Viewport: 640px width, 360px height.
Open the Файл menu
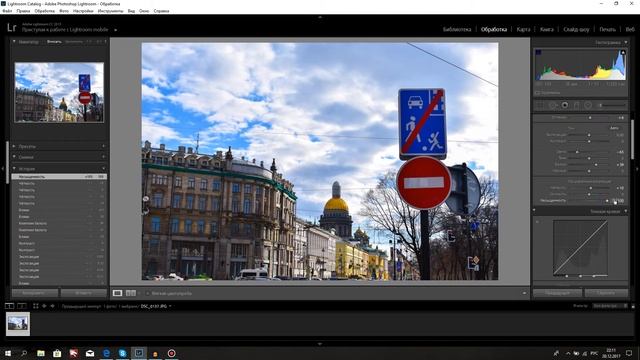(x=7, y=11)
